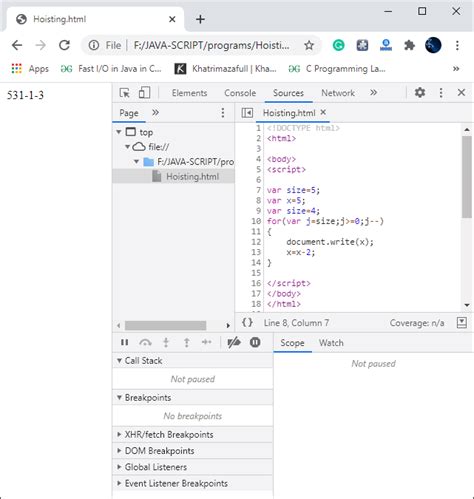Viewport: 474px width, 499px height.
Task: Show more DevTools tabs chevron
Action: (x=374, y=92)
